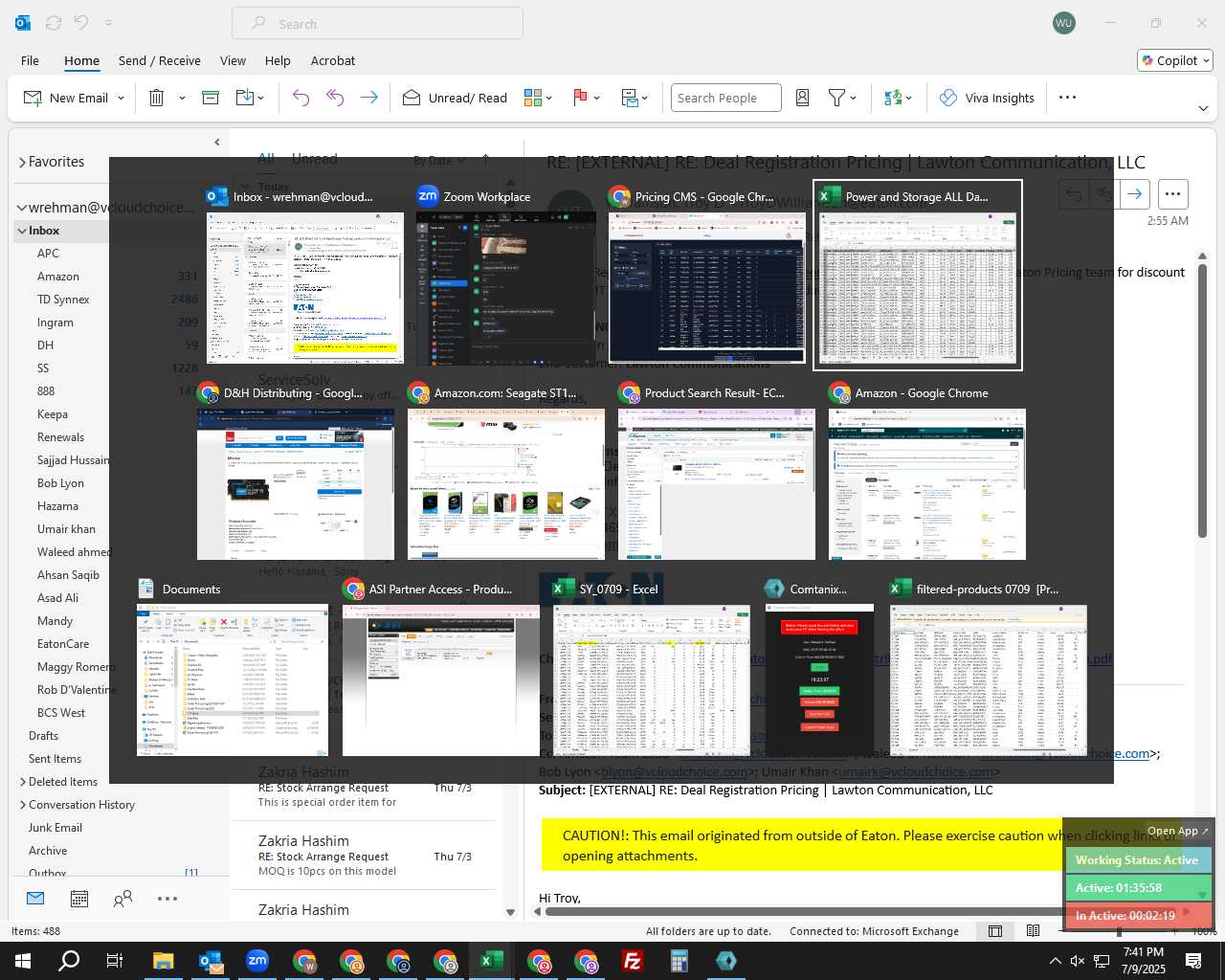1225x980 pixels.
Task: Switch to Mail view icon at bottom
Action: pos(35,899)
